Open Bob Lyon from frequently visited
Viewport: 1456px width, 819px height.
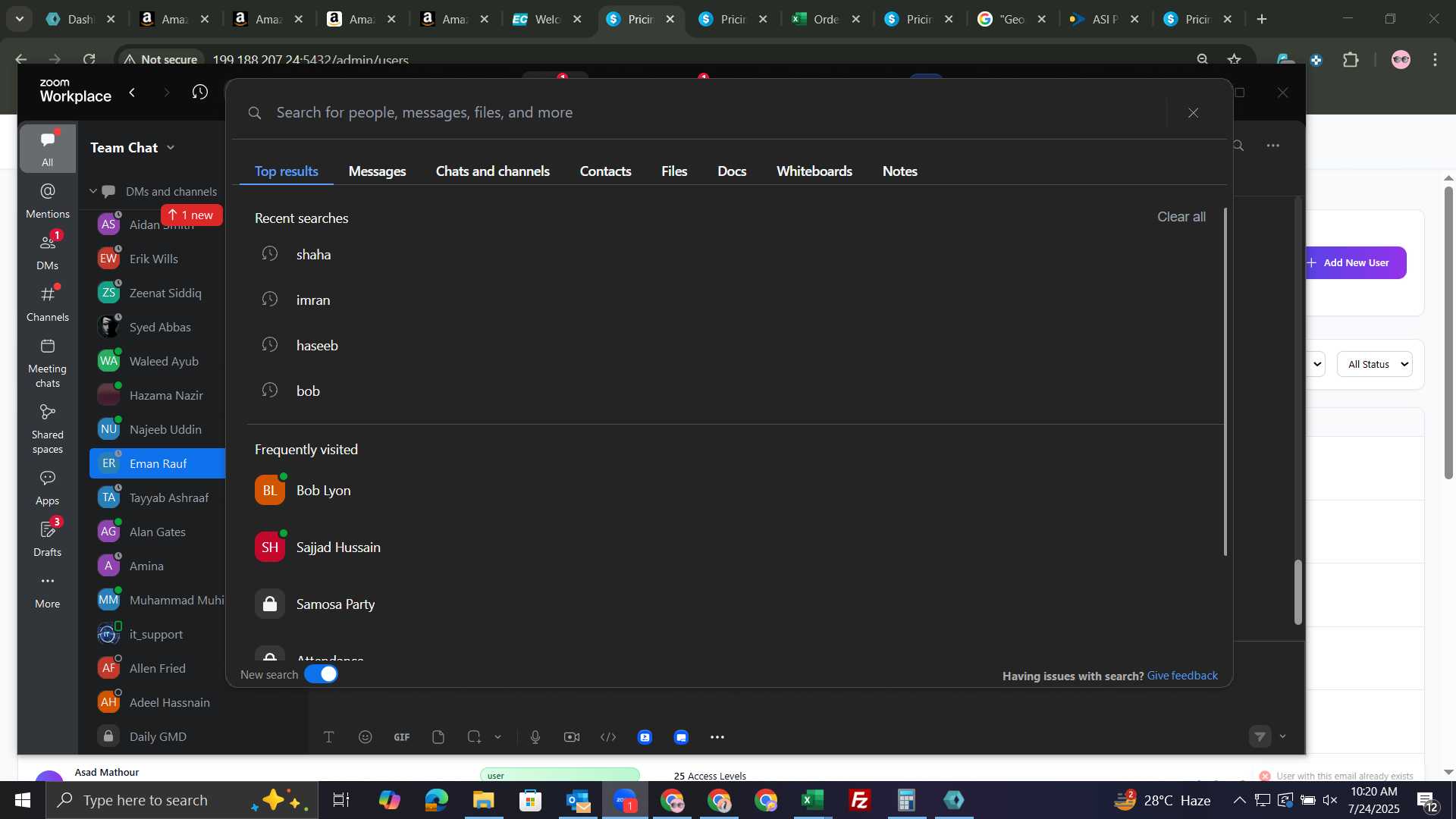[x=734, y=491]
